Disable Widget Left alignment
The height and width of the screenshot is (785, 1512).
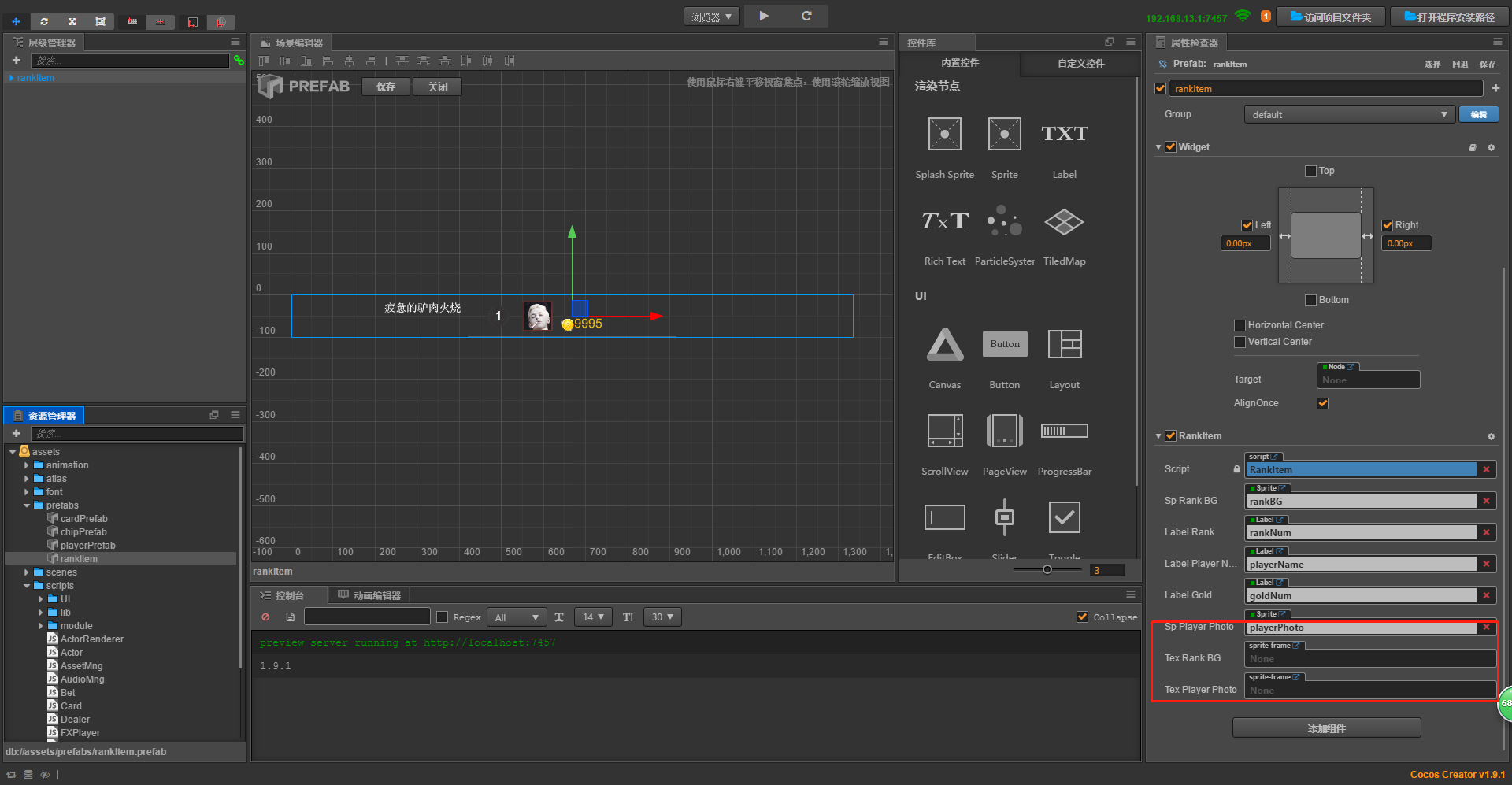(x=1247, y=225)
